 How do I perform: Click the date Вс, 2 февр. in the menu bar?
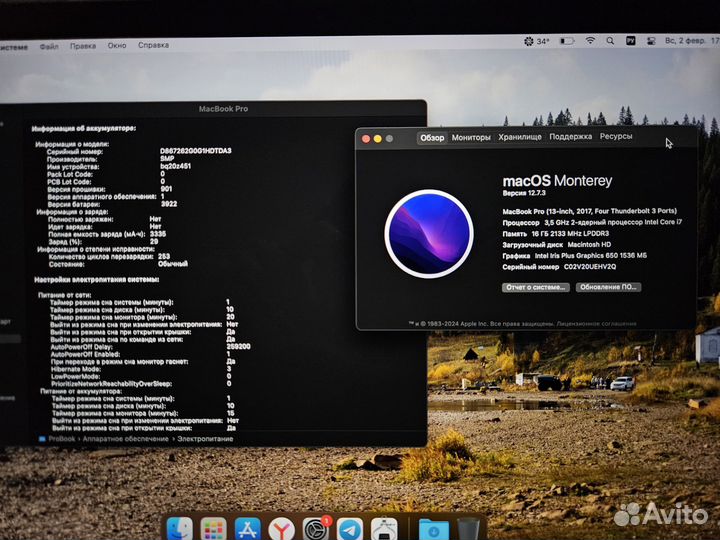point(685,40)
